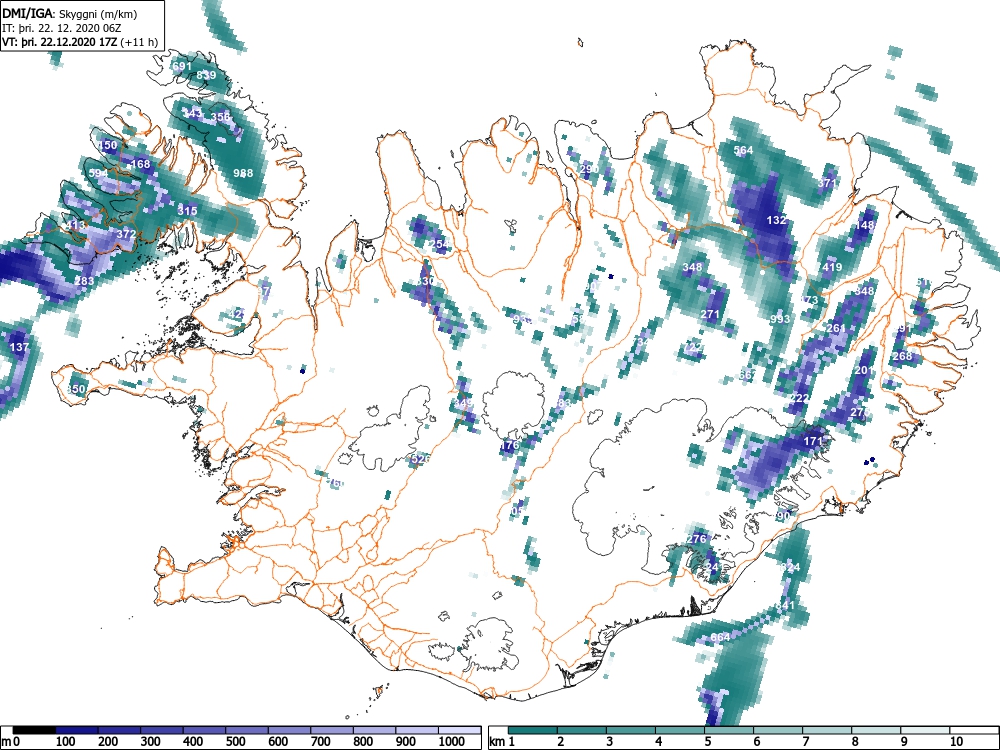
Task: Click the 839 visibility value
Action: 206,75
